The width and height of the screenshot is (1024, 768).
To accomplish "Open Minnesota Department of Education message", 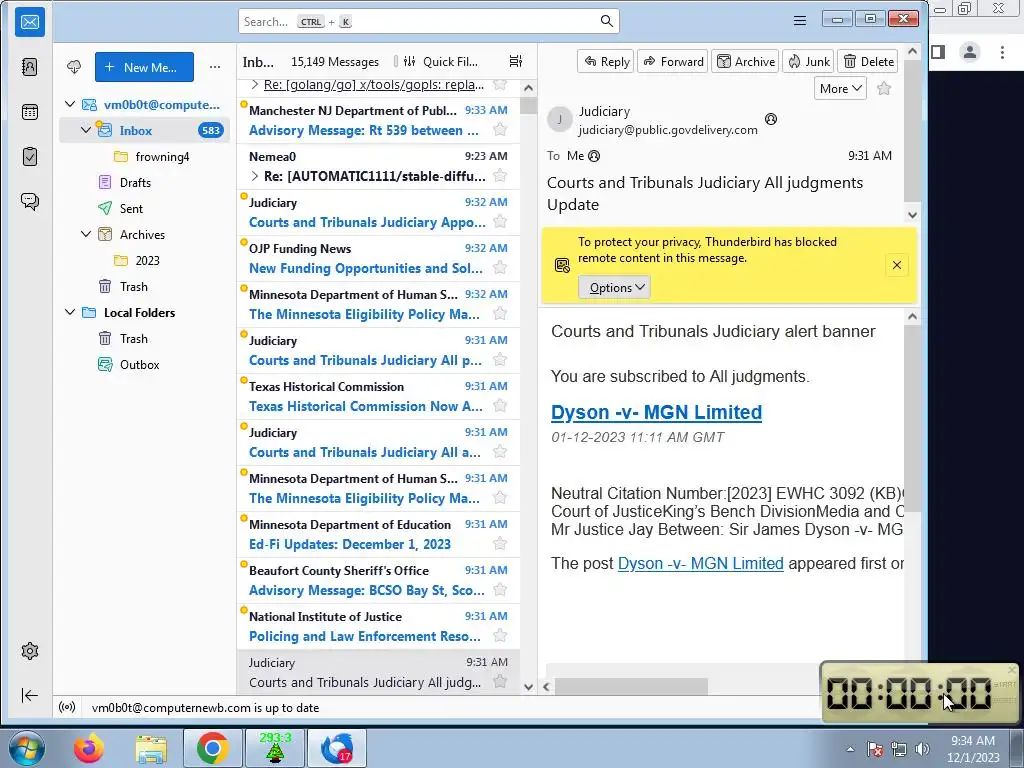I will tap(378, 534).
